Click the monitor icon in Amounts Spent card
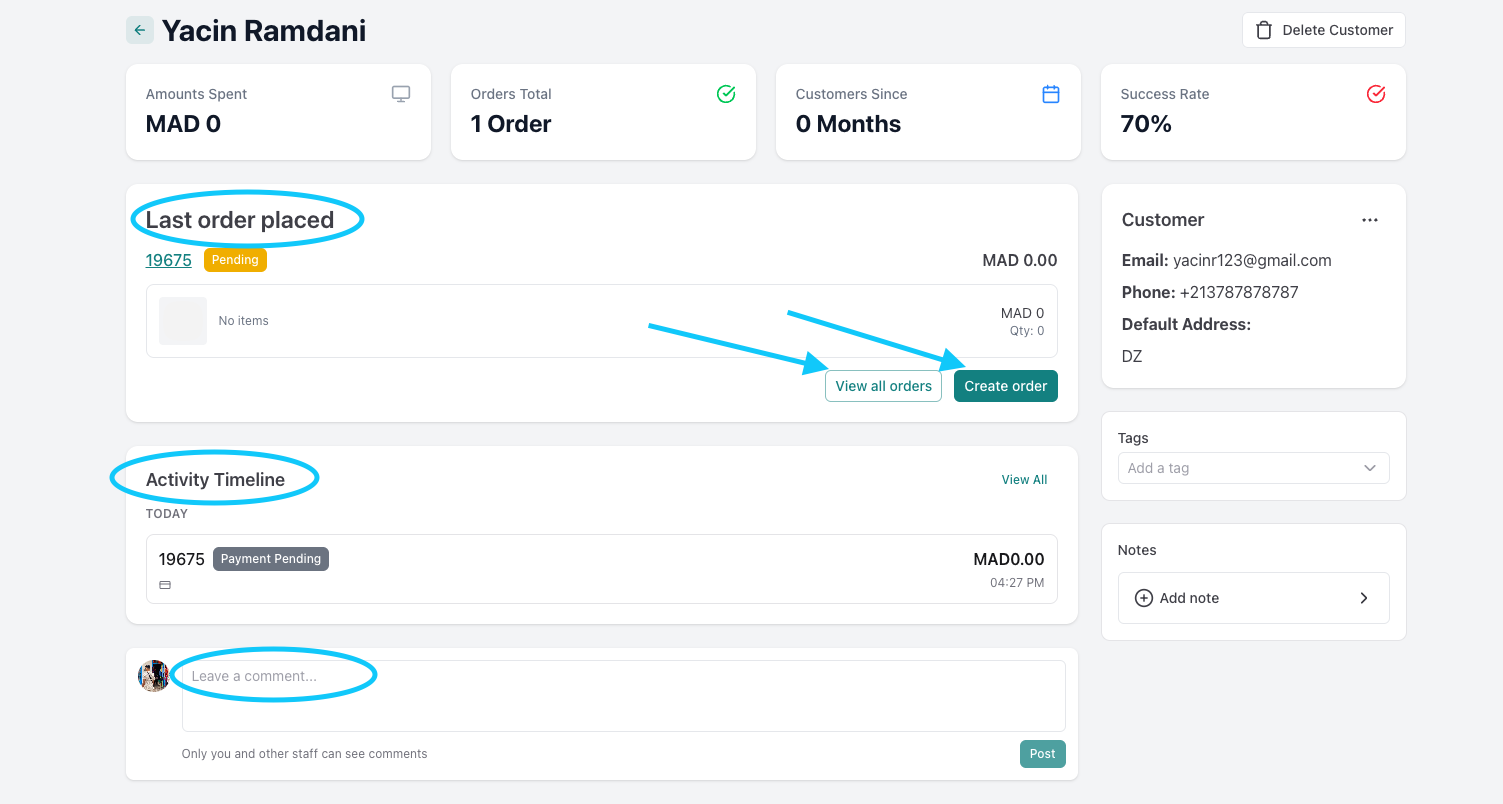The width and height of the screenshot is (1503, 804). tap(401, 94)
